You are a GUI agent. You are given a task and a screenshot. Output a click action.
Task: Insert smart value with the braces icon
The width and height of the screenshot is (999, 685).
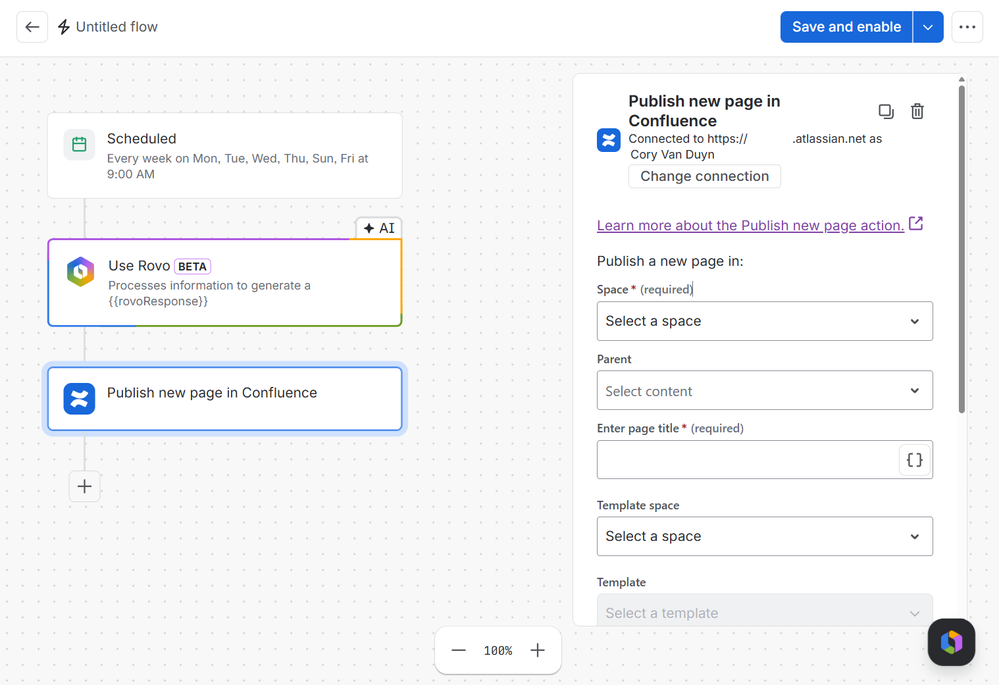[915, 459]
